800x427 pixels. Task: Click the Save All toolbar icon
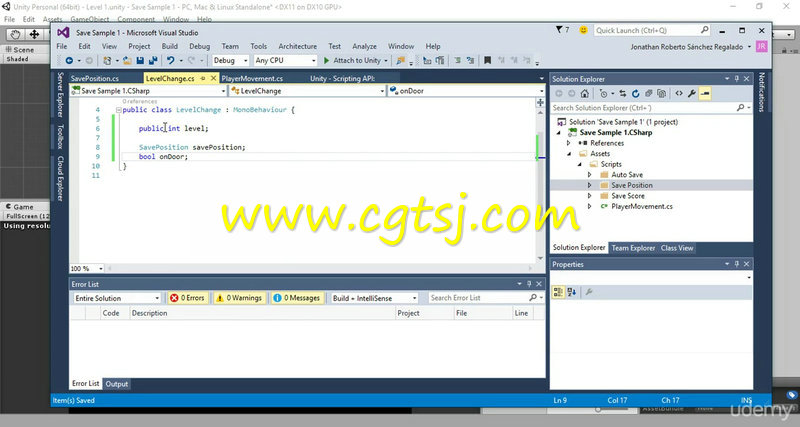click(153, 60)
